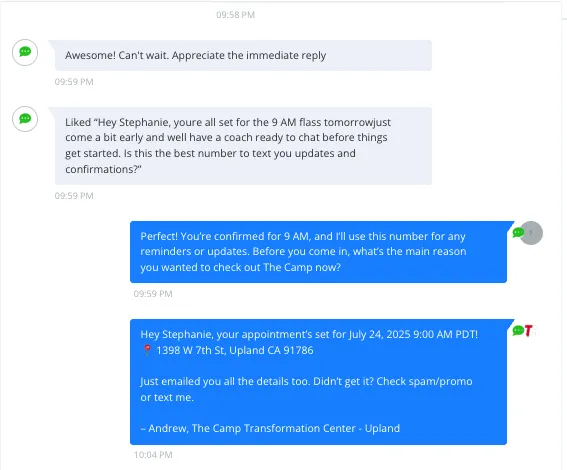Click the green SMS avatar beside the "Liked" message
This screenshot has width=567, height=470.
(25, 119)
